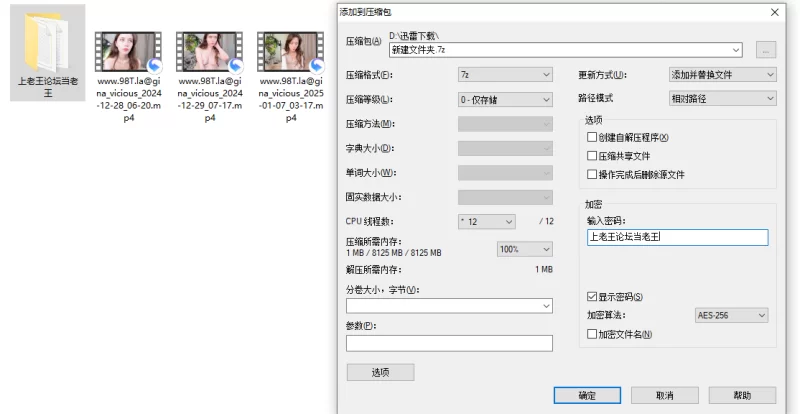Toggle the 加密文件名 checkbox

[591, 333]
